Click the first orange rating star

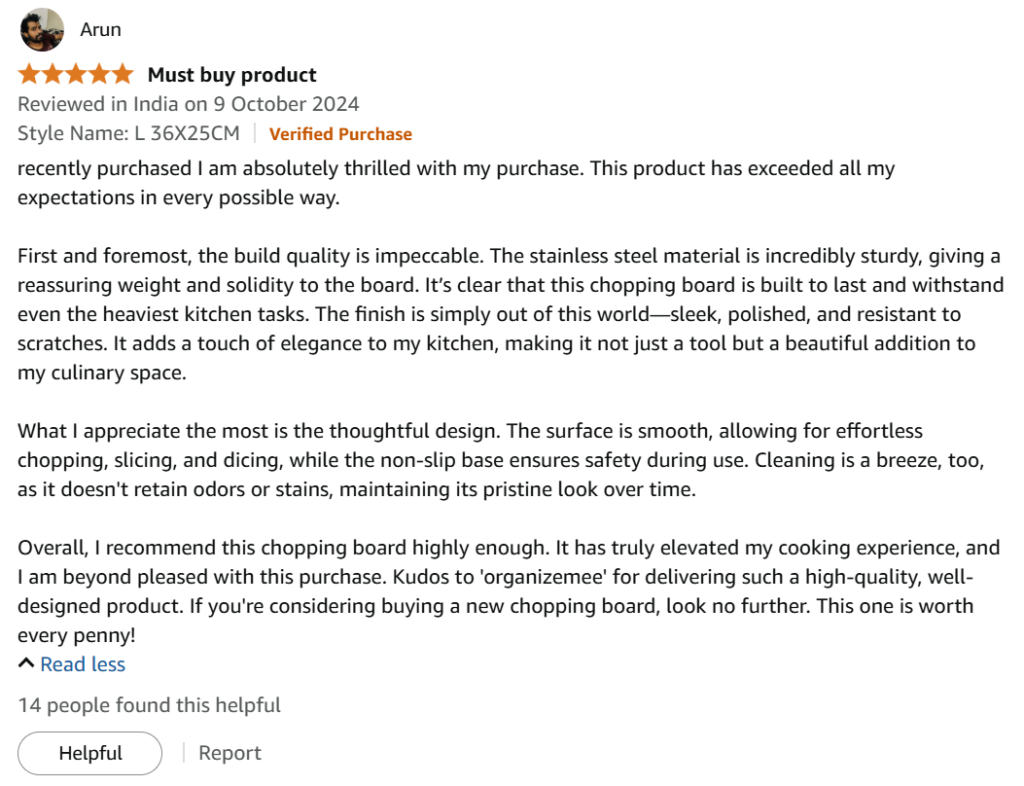[29, 74]
